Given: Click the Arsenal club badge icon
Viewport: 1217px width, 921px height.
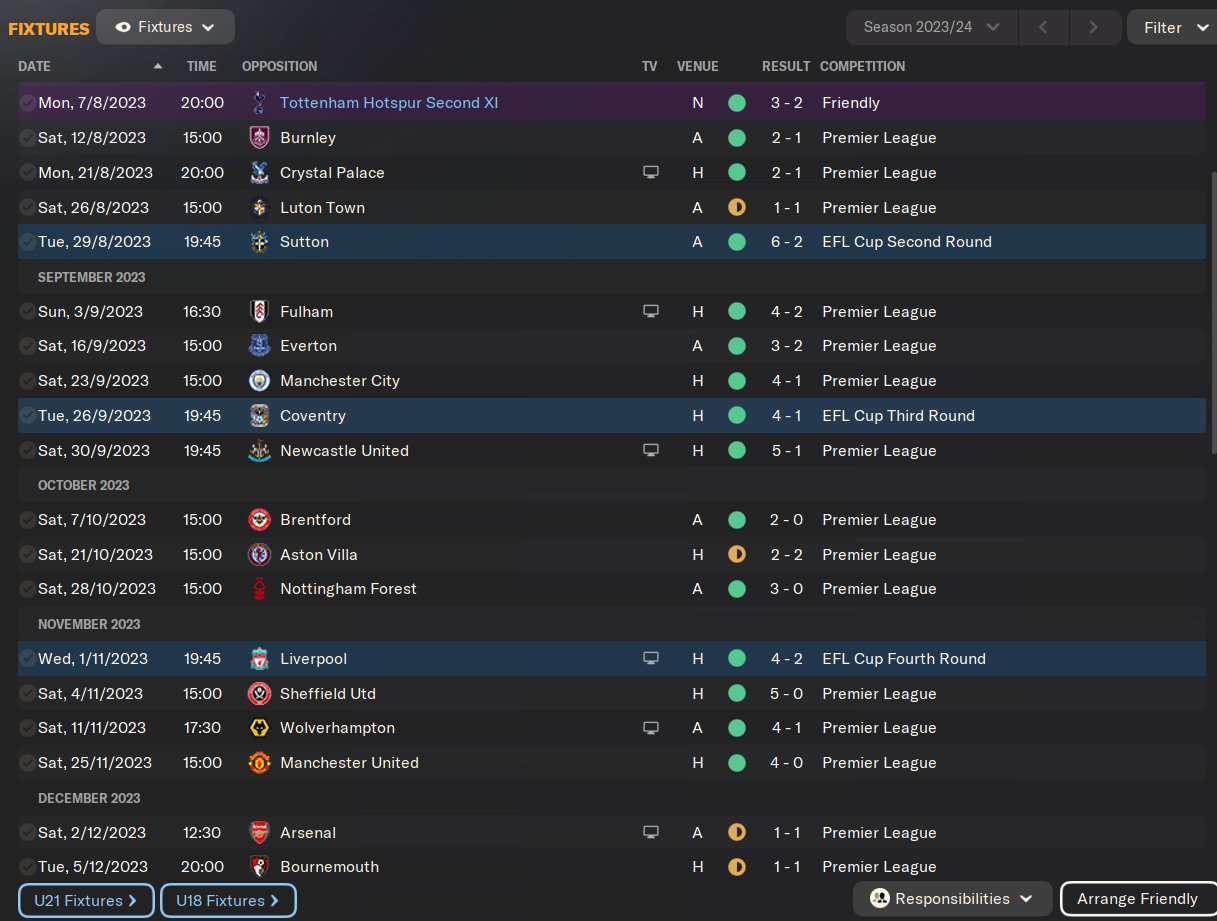Looking at the screenshot, I should tap(259, 833).
